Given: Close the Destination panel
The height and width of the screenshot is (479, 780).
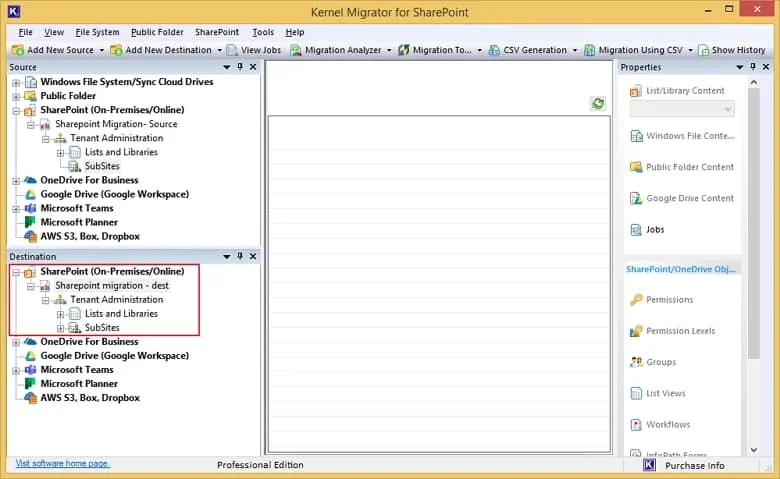Looking at the screenshot, I should coord(253,256).
